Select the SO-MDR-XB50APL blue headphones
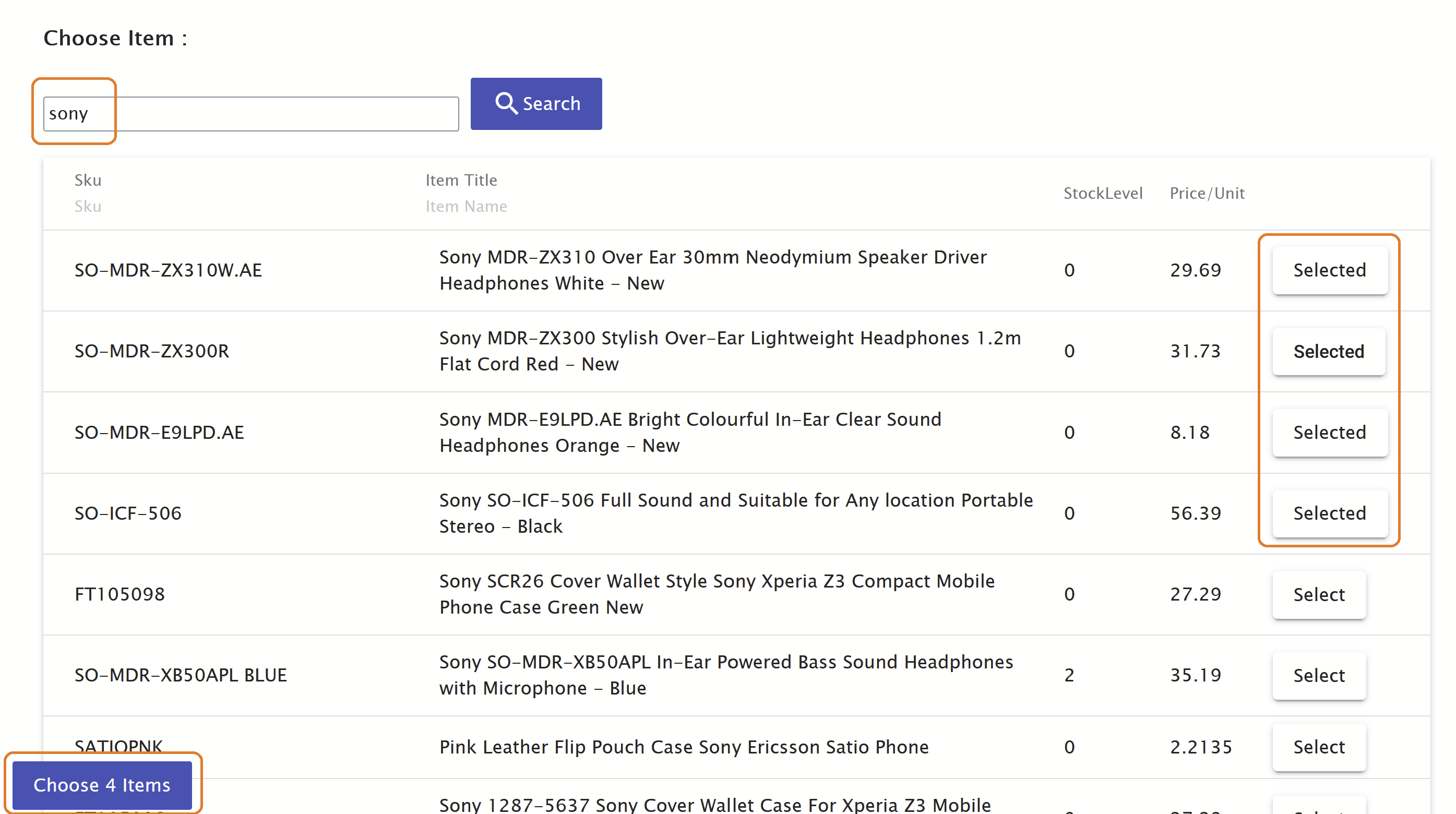The width and height of the screenshot is (1456, 814). (1319, 675)
